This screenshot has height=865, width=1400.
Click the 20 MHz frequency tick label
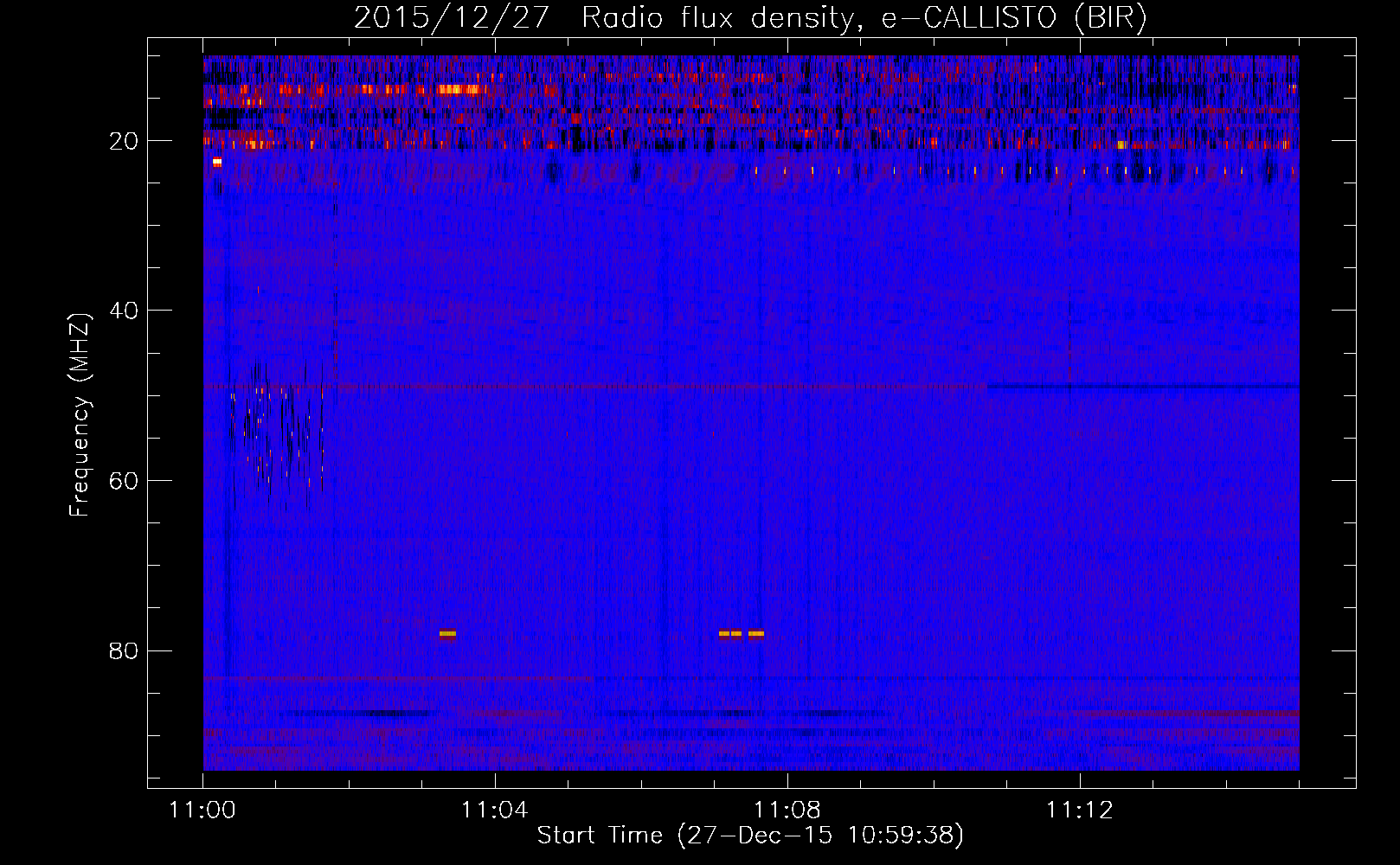click(x=124, y=141)
